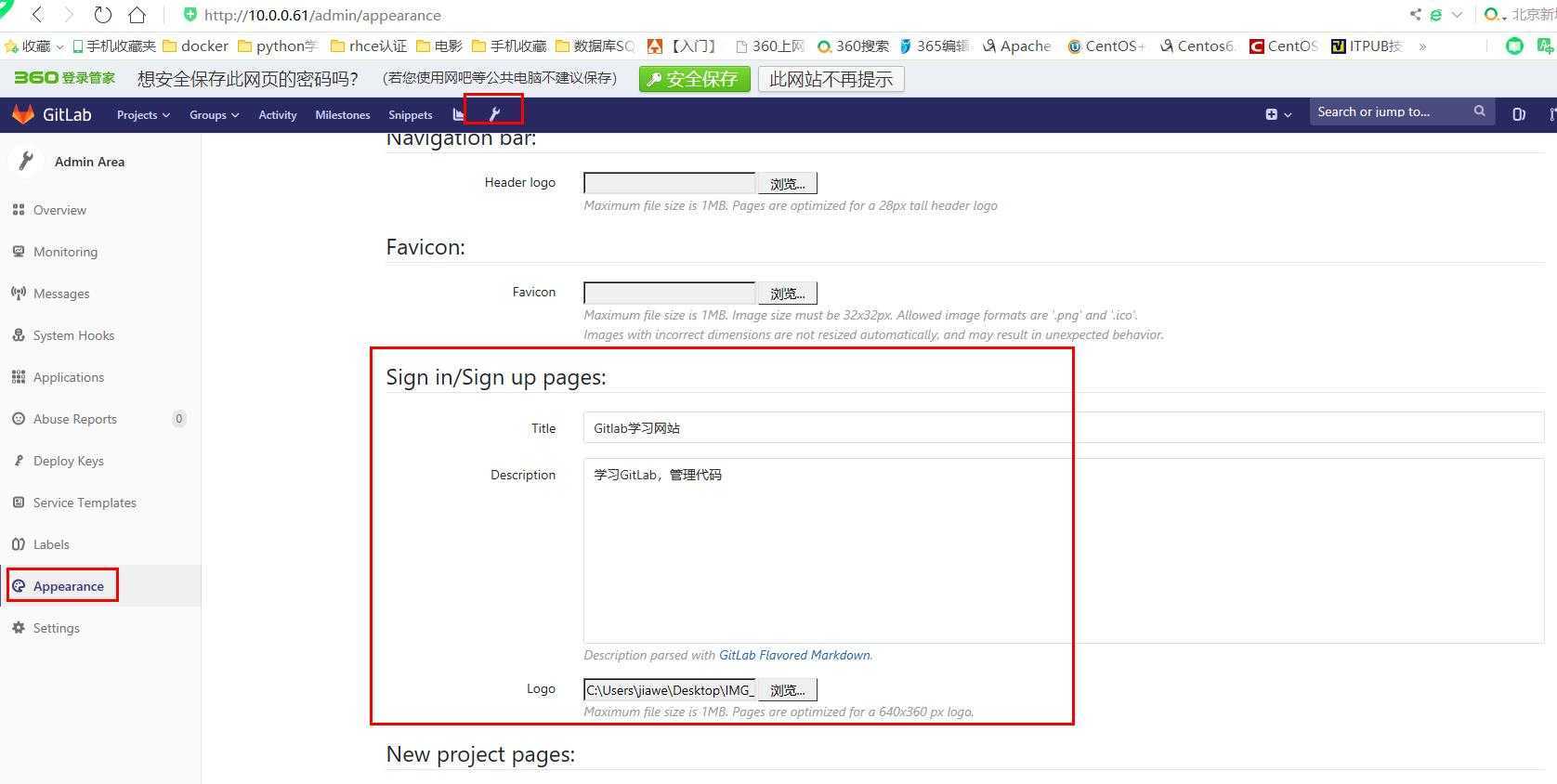Click the green IE compatibility mode icon
This screenshot has height=784, width=1557.
pyautogui.click(x=1436, y=15)
